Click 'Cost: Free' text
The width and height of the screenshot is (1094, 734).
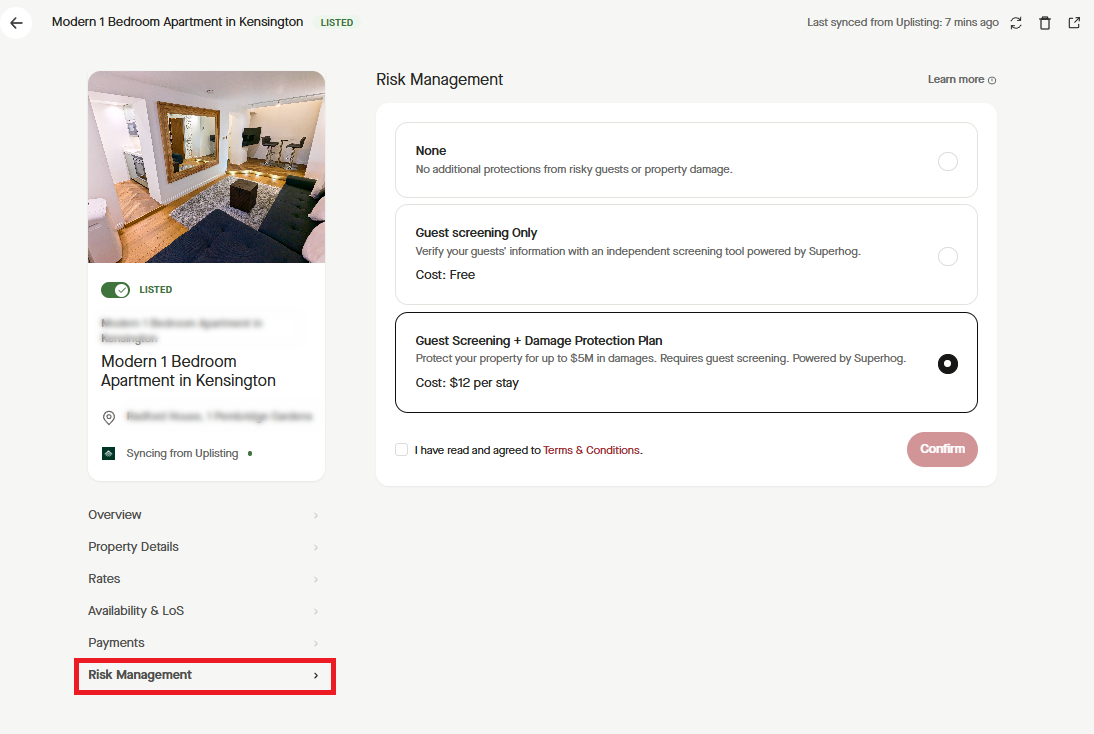pos(445,275)
